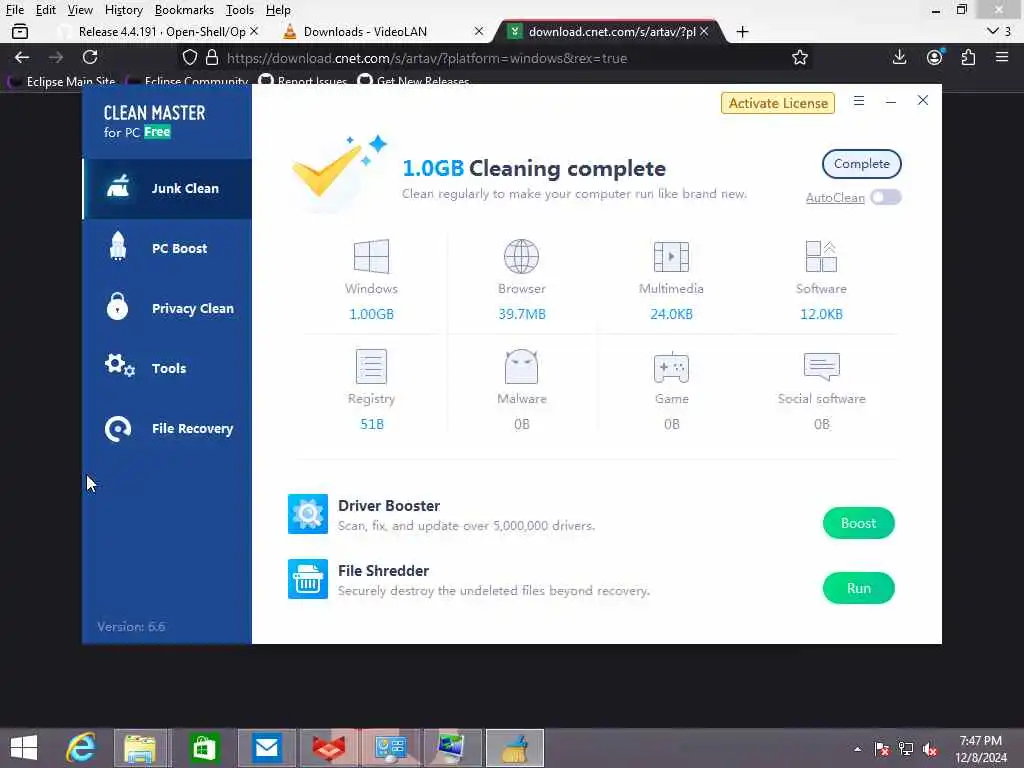This screenshot has width=1024, height=768.
Task: Click the Software category icon
Action: point(821,257)
